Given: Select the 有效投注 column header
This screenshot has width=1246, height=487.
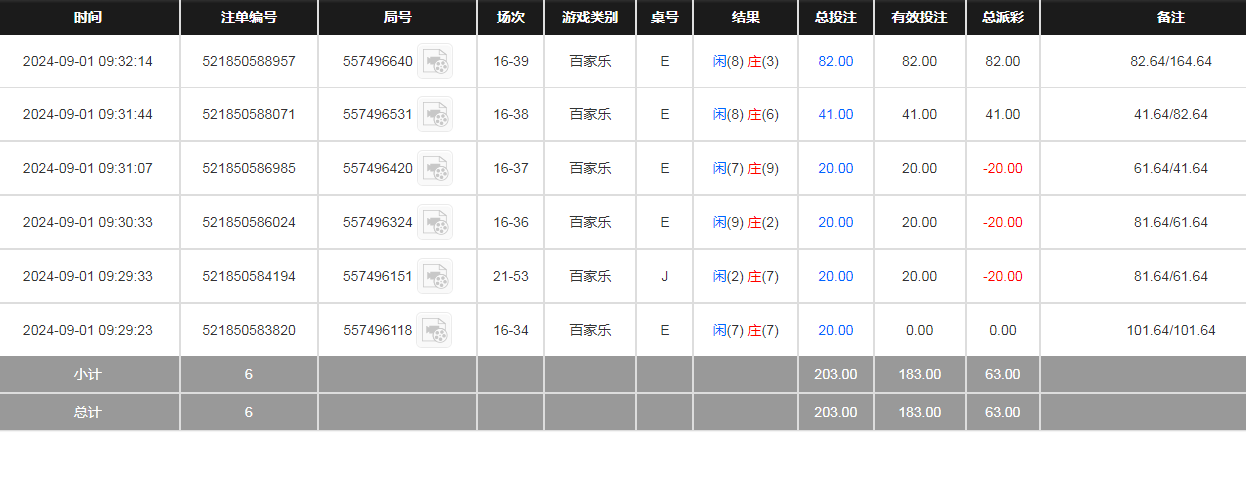Looking at the screenshot, I should (x=919, y=18).
